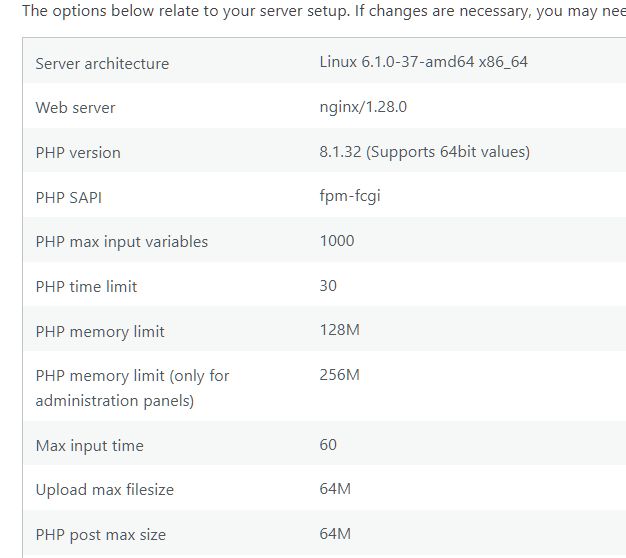The image size is (626, 558).
Task: Click the Max input time label
Action: coord(89,446)
